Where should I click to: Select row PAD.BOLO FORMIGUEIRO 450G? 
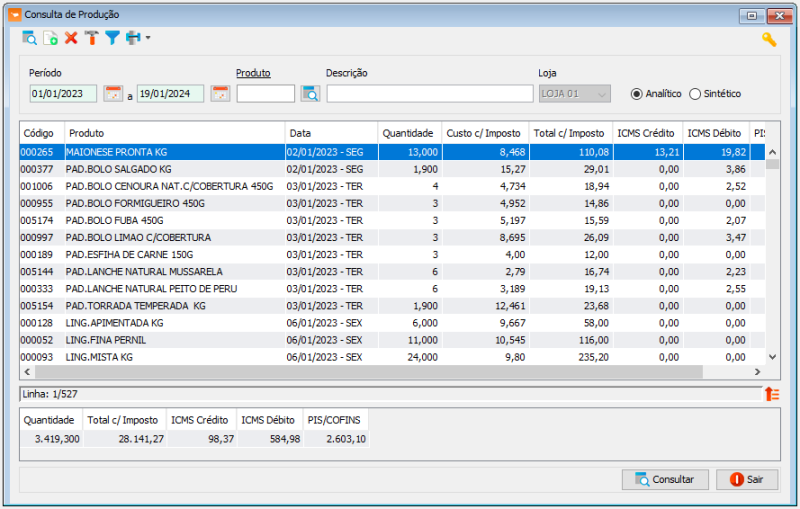click(x=392, y=203)
